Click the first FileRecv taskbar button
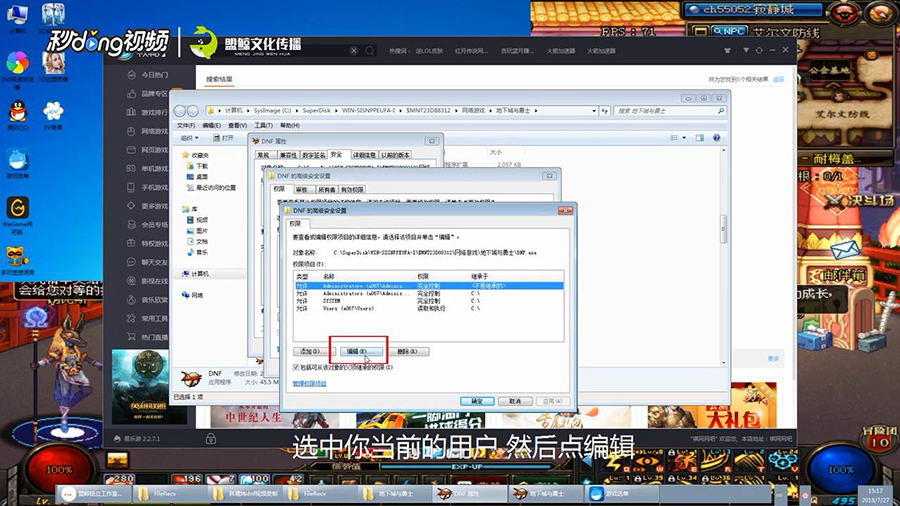The height and width of the screenshot is (506, 900). tap(171, 493)
